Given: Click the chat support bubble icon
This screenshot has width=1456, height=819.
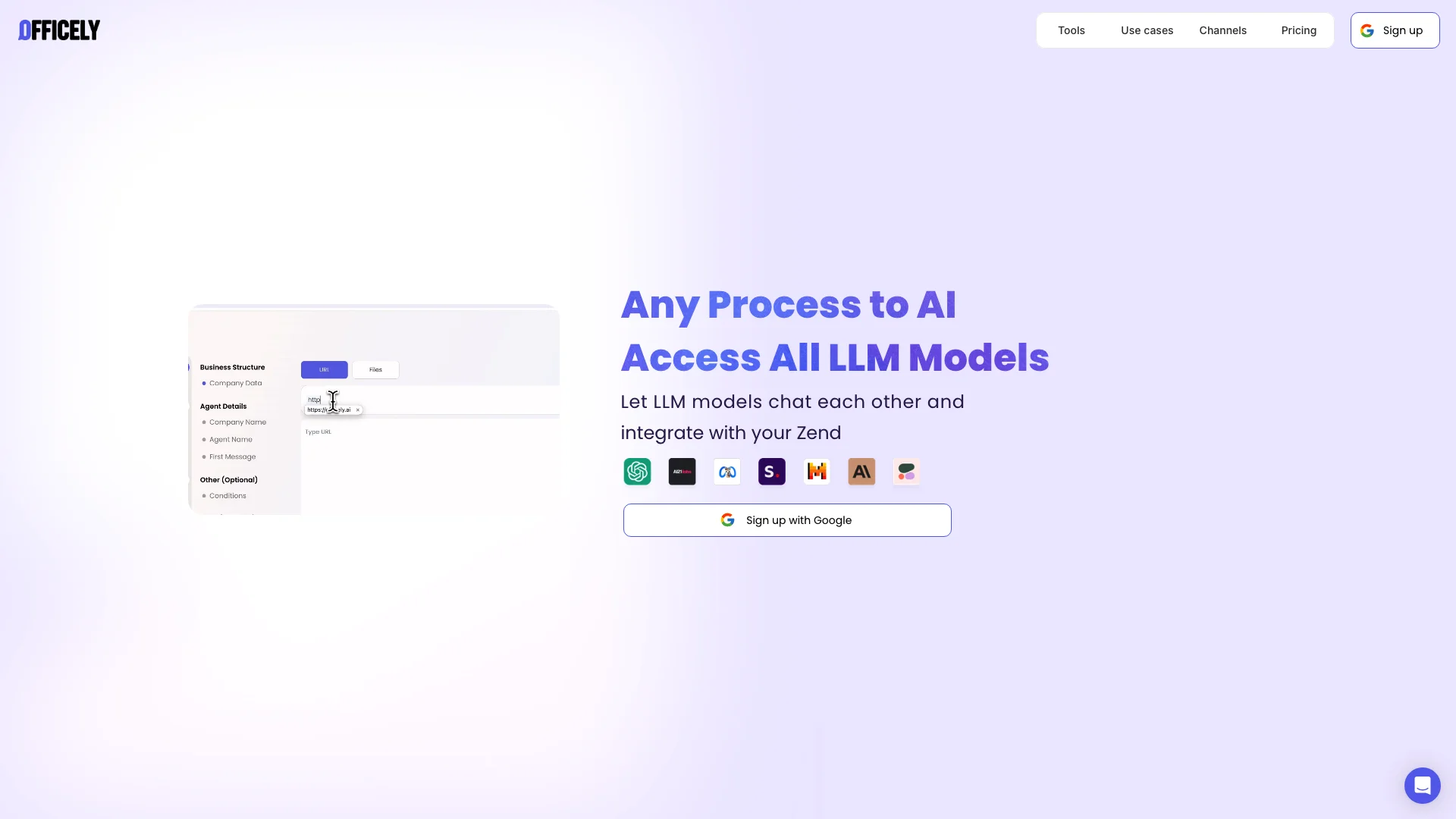Looking at the screenshot, I should pyautogui.click(x=1422, y=785).
